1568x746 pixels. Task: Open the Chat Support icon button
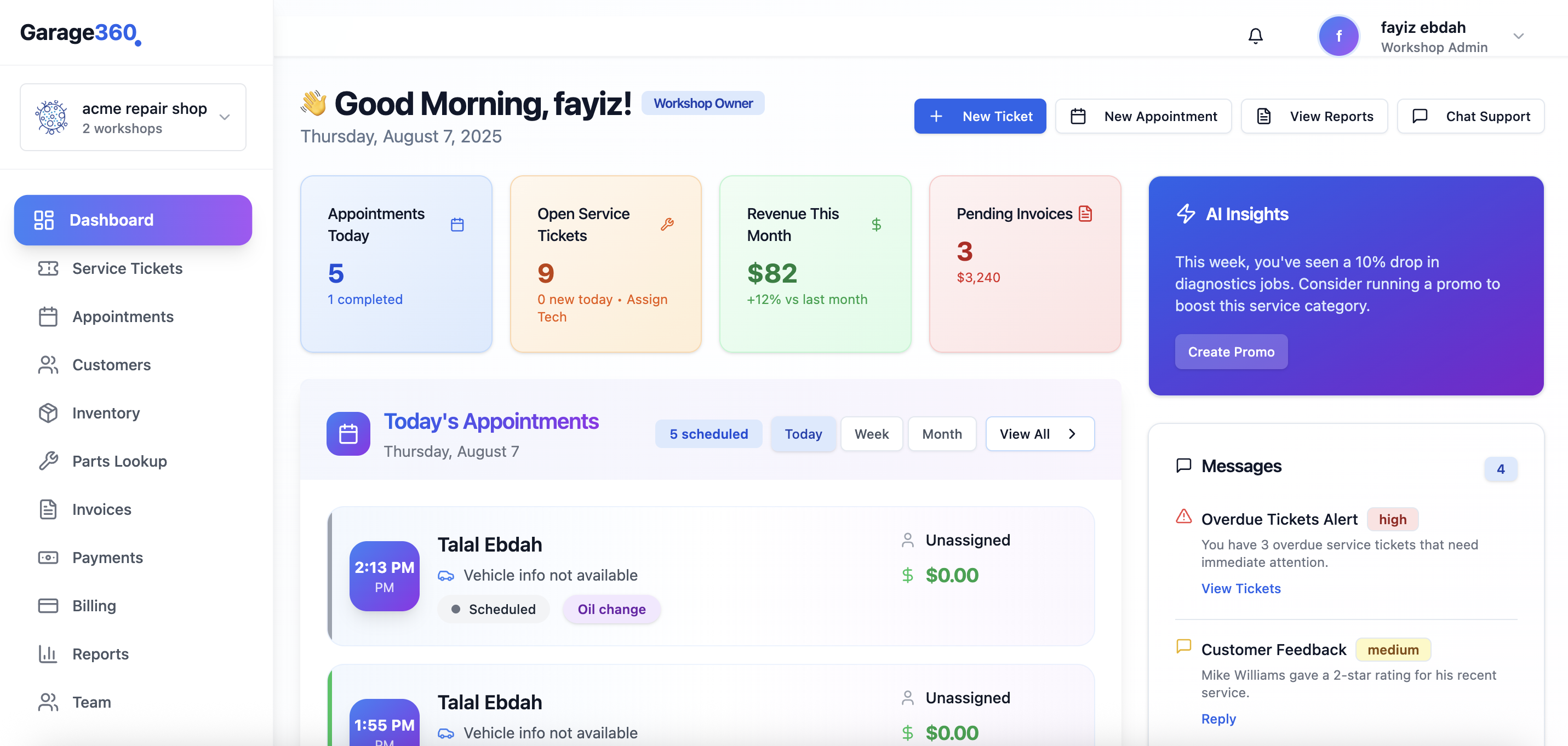tap(1420, 116)
